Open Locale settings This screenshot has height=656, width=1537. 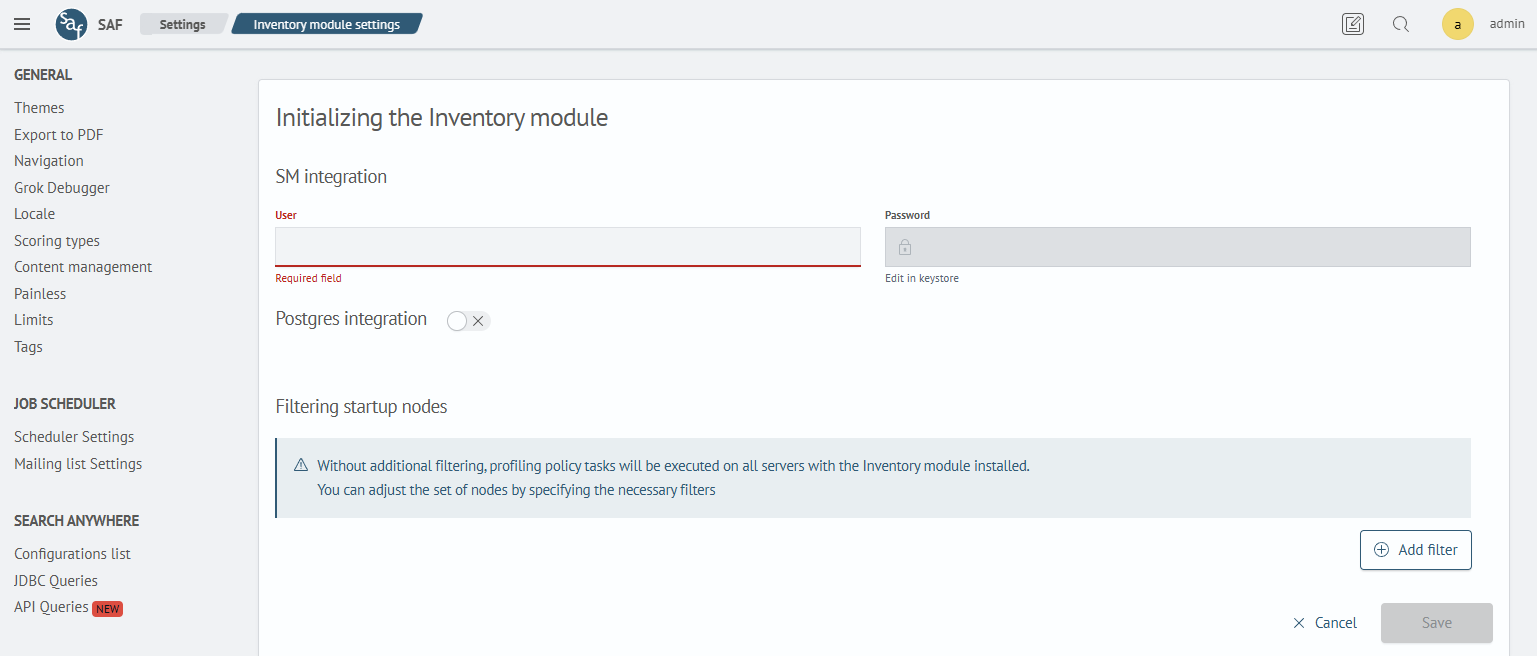click(x=35, y=214)
